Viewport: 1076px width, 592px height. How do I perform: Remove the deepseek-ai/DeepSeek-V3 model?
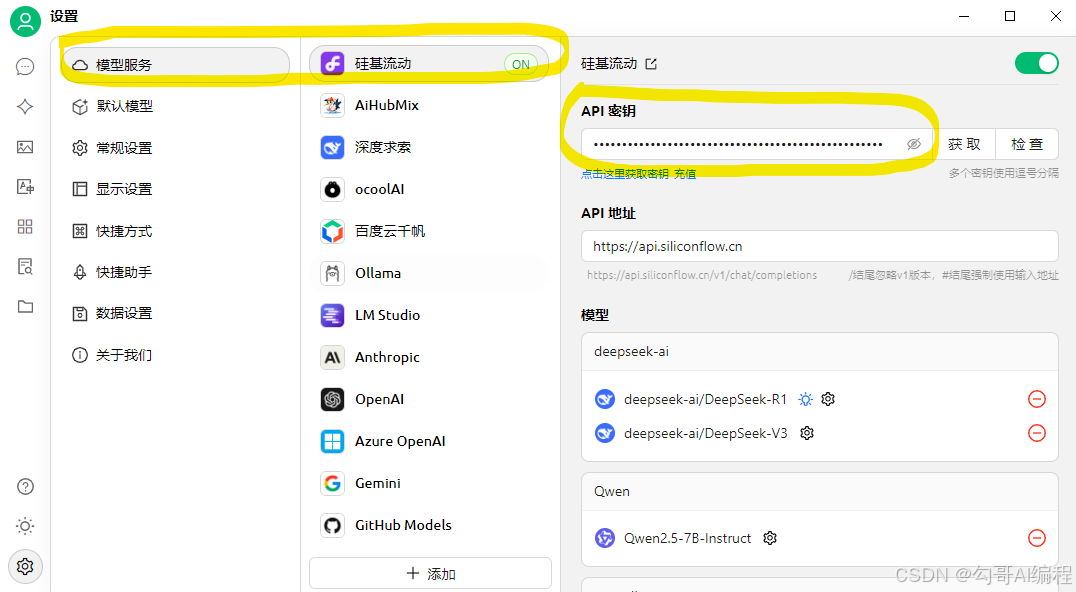click(x=1037, y=433)
